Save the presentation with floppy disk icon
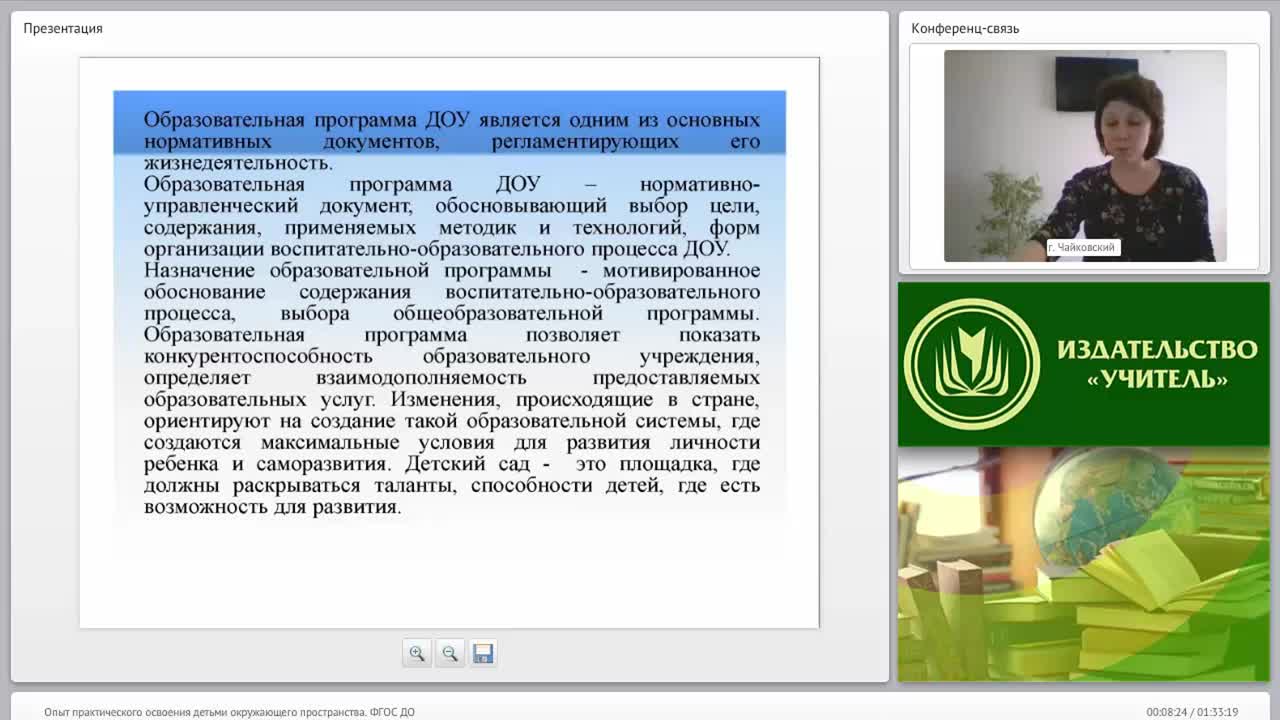This screenshot has width=1280, height=720. pyautogui.click(x=483, y=653)
